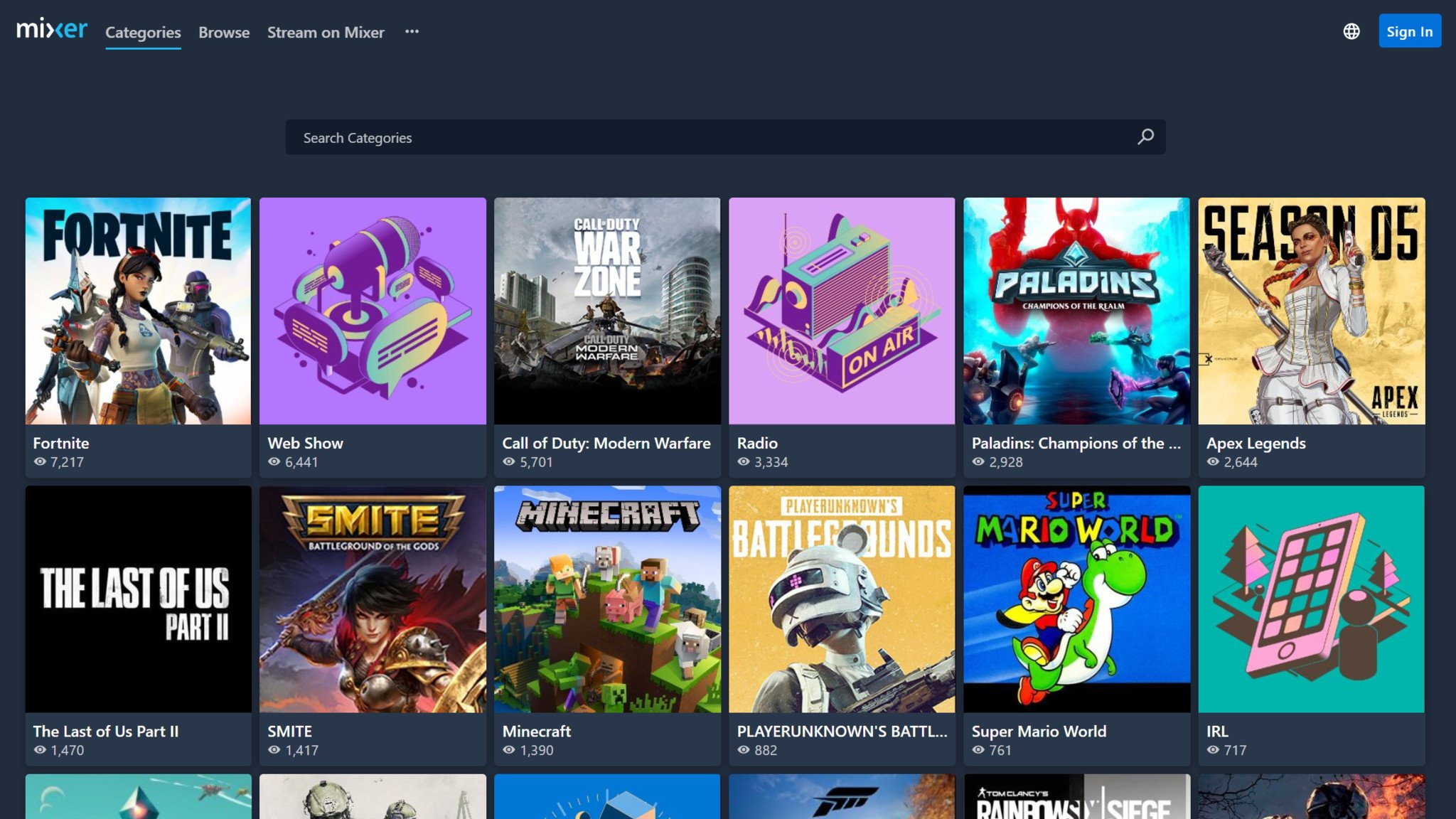Viewport: 1456px width, 819px height.
Task: Click the eye icon beside 6,441
Action: click(x=274, y=461)
